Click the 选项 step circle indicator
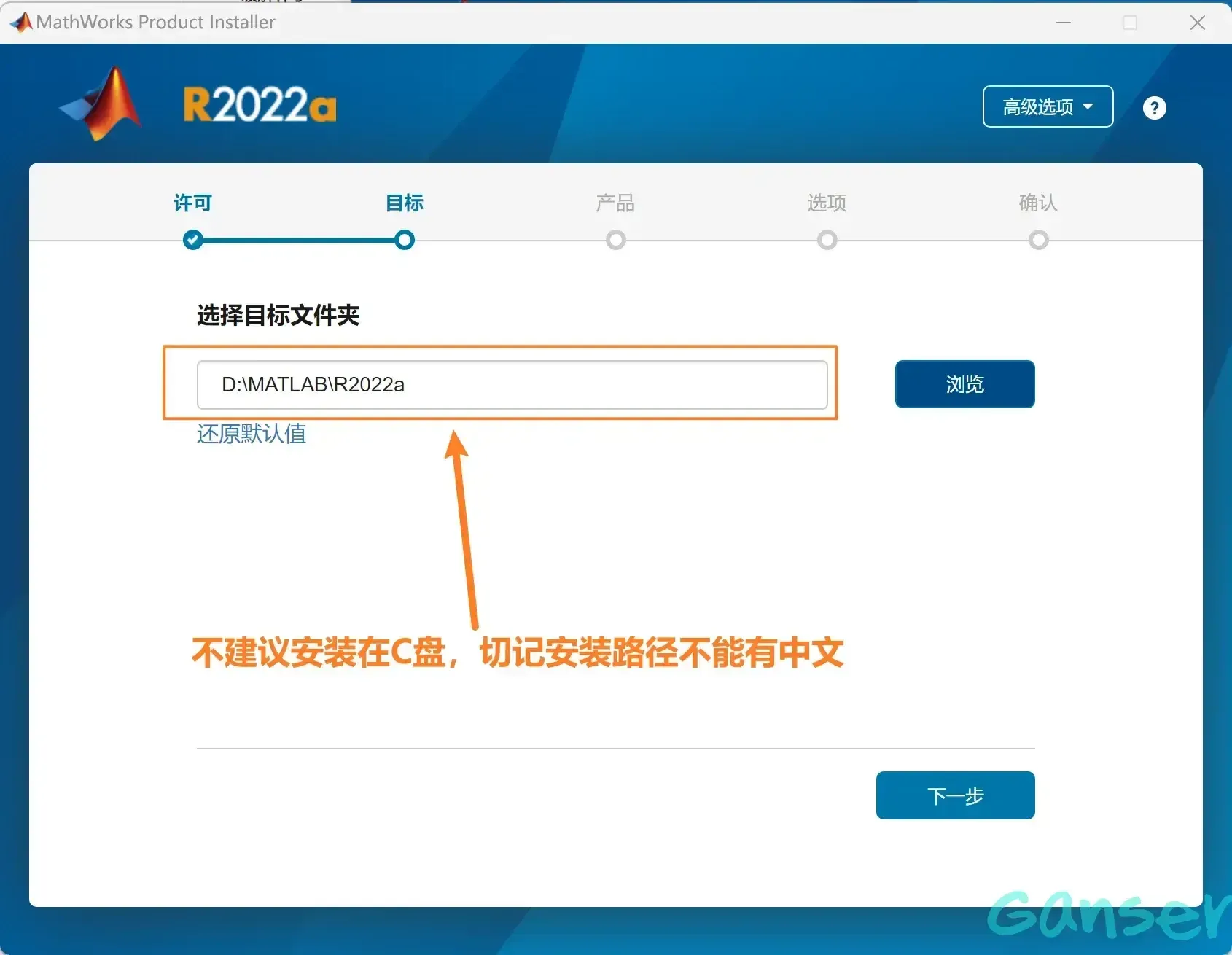 tap(827, 240)
